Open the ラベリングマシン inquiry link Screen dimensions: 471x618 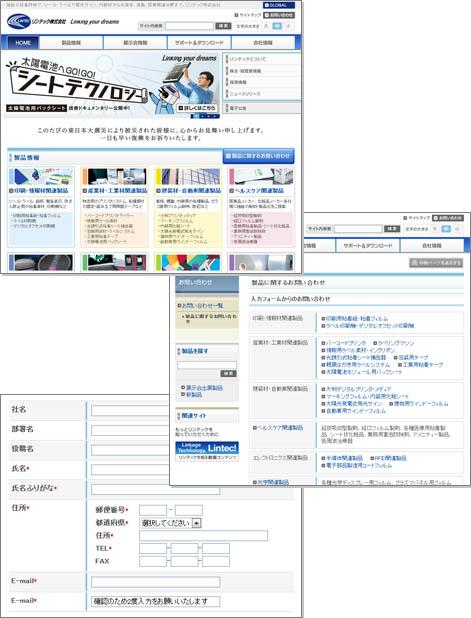click(394, 343)
